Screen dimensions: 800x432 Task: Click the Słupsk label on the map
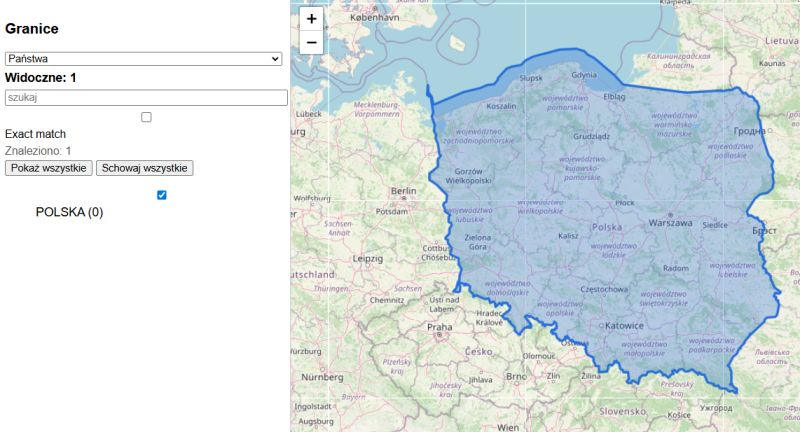click(531, 78)
